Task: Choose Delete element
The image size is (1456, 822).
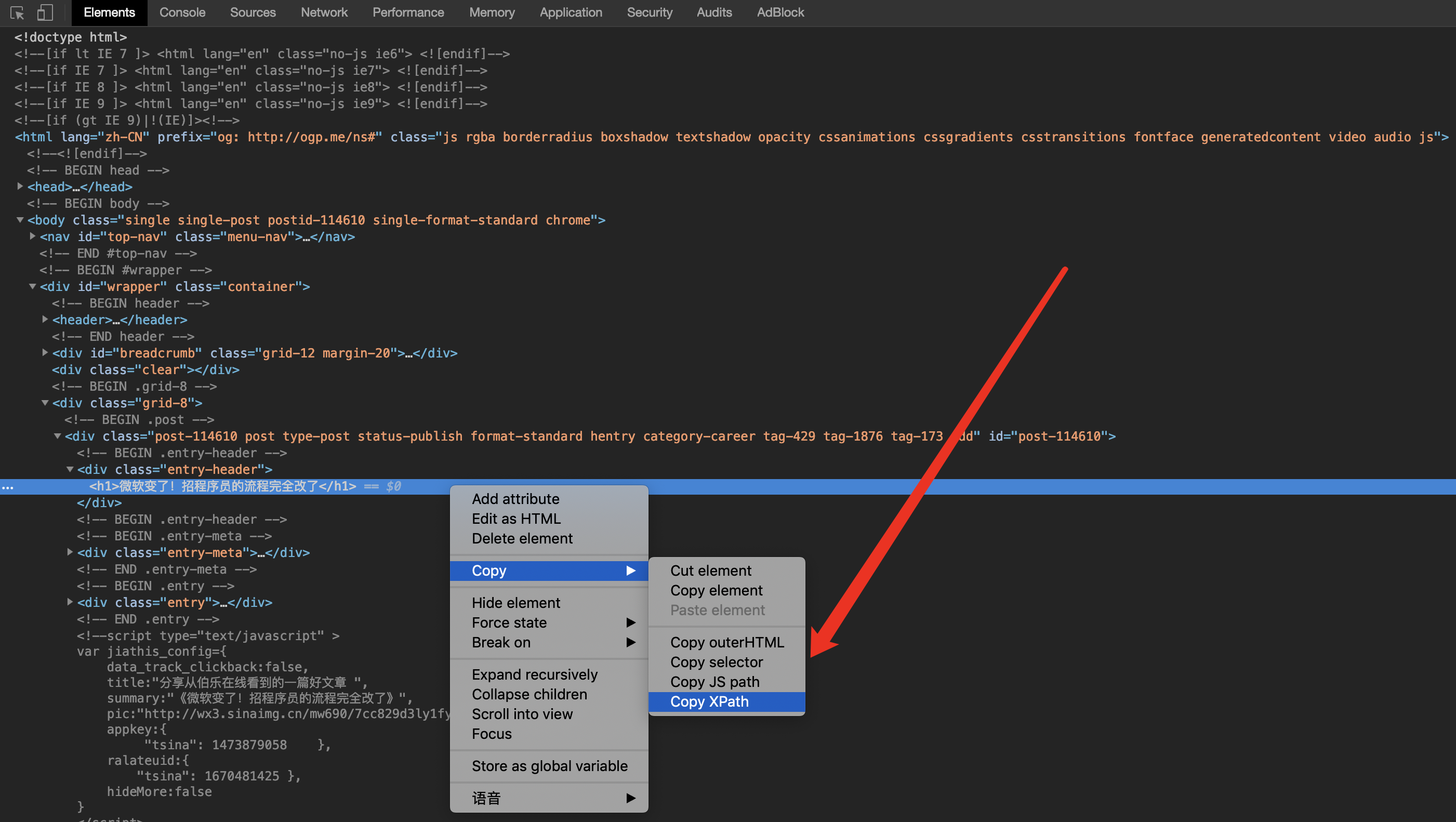Action: coord(549,538)
